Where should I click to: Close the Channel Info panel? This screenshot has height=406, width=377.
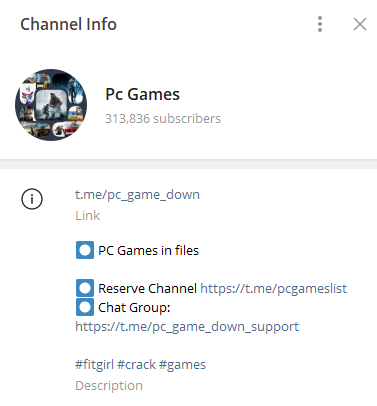pos(360,24)
